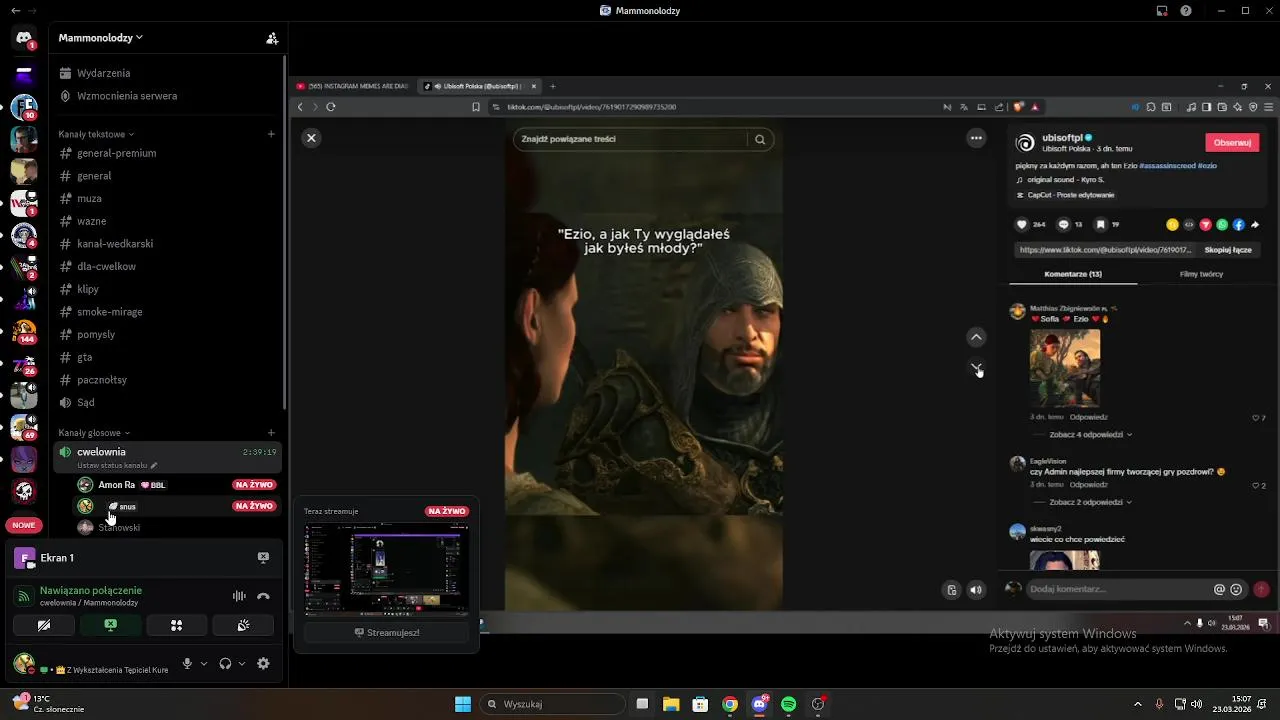The image size is (1280, 720).
Task: Open the soundboard in voice panel
Action: coord(242,625)
